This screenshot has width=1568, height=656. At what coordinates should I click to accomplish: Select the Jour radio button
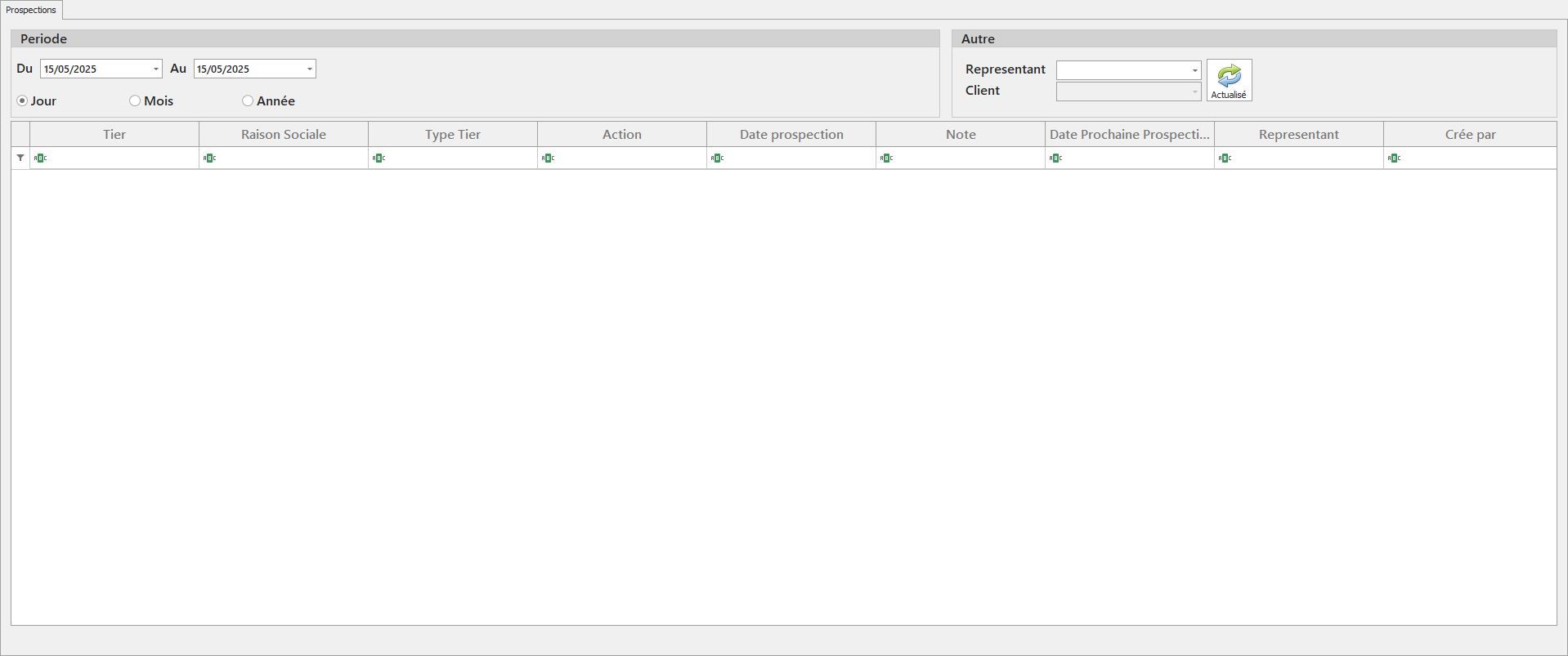22,100
